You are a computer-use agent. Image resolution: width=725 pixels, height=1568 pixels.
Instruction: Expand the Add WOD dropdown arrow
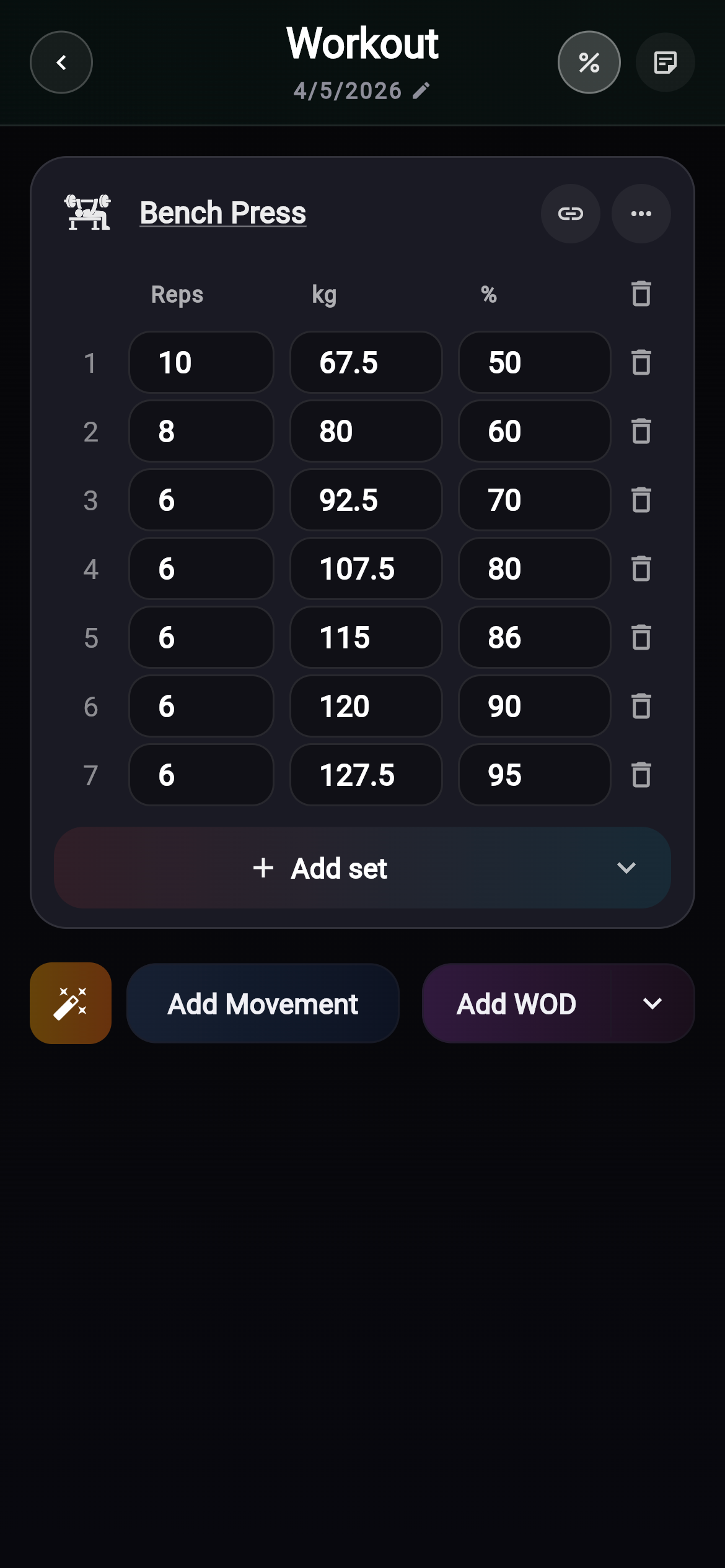coord(652,1003)
